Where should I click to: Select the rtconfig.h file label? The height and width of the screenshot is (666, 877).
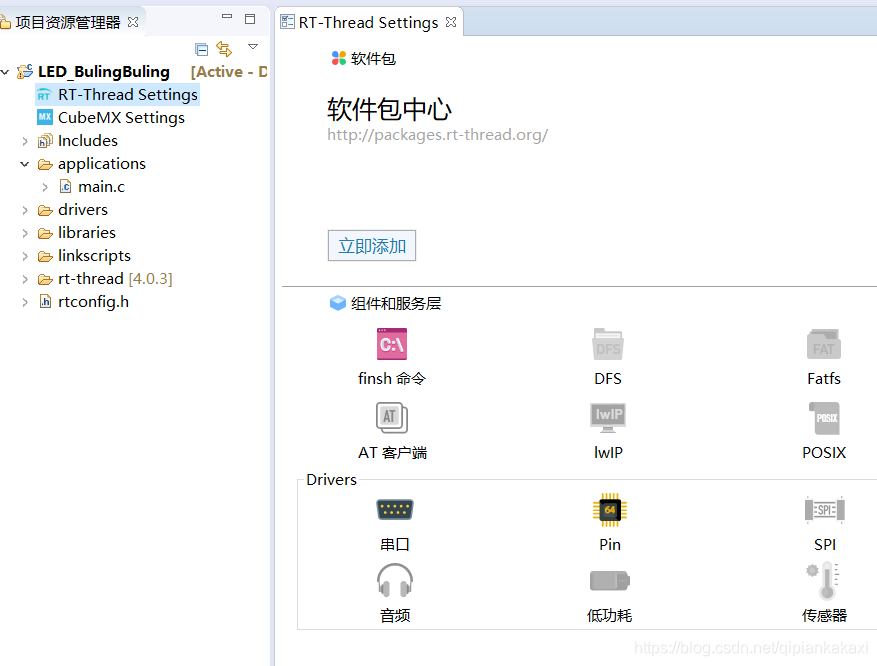click(x=93, y=301)
